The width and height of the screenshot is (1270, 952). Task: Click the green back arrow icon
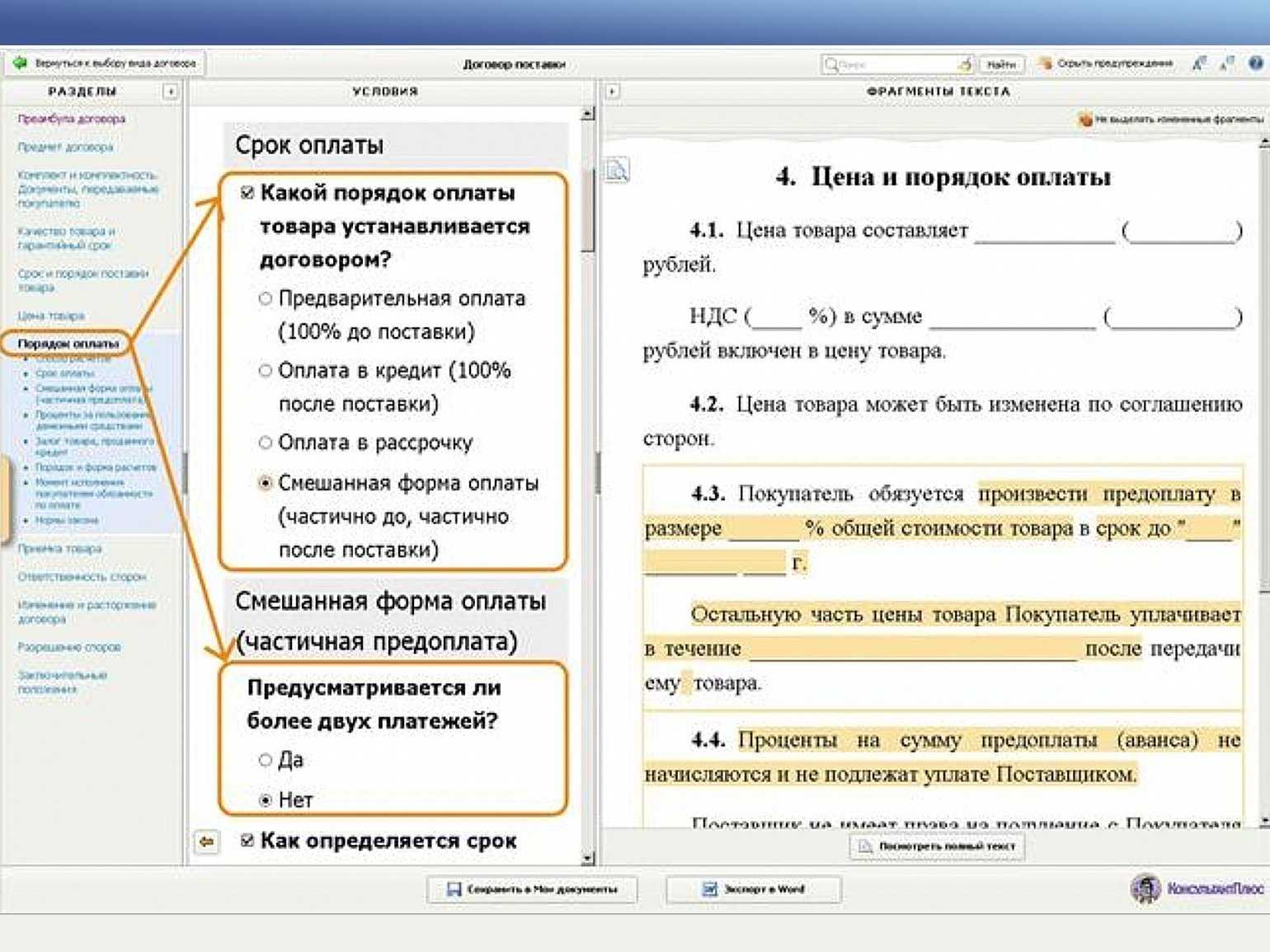coord(20,63)
